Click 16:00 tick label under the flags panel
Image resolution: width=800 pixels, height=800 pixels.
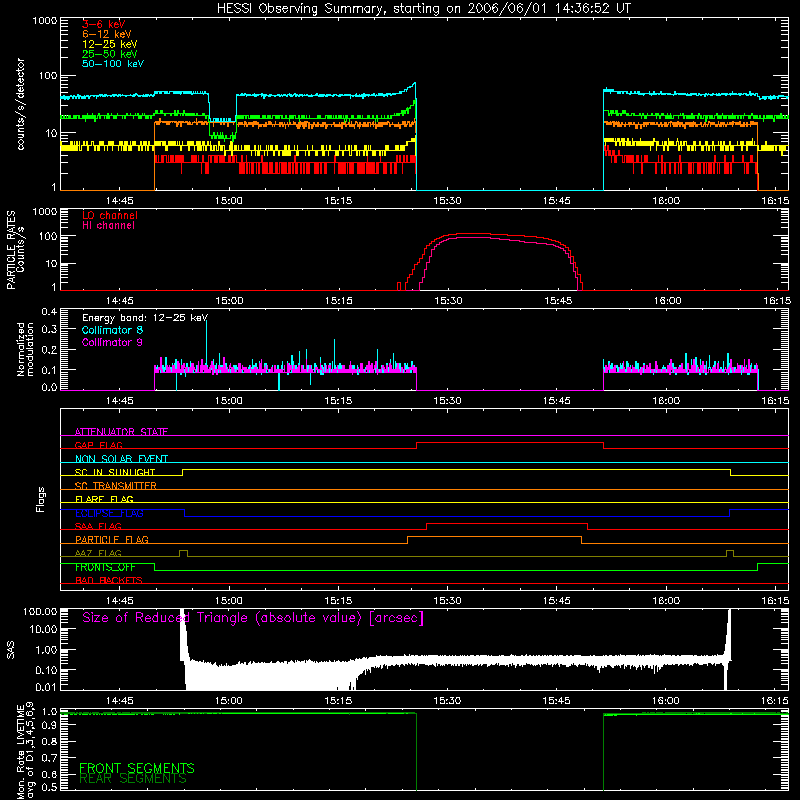pos(666,601)
